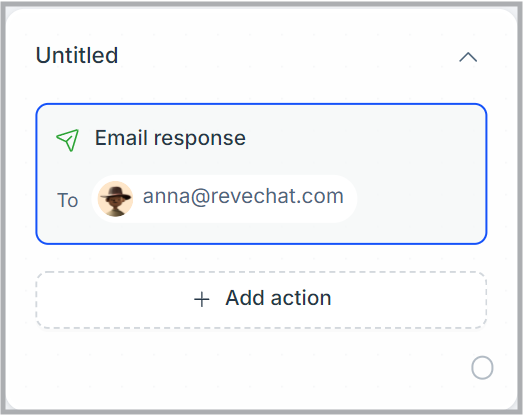523x415 pixels.
Task: Click the empty circle output node
Action: 482,368
